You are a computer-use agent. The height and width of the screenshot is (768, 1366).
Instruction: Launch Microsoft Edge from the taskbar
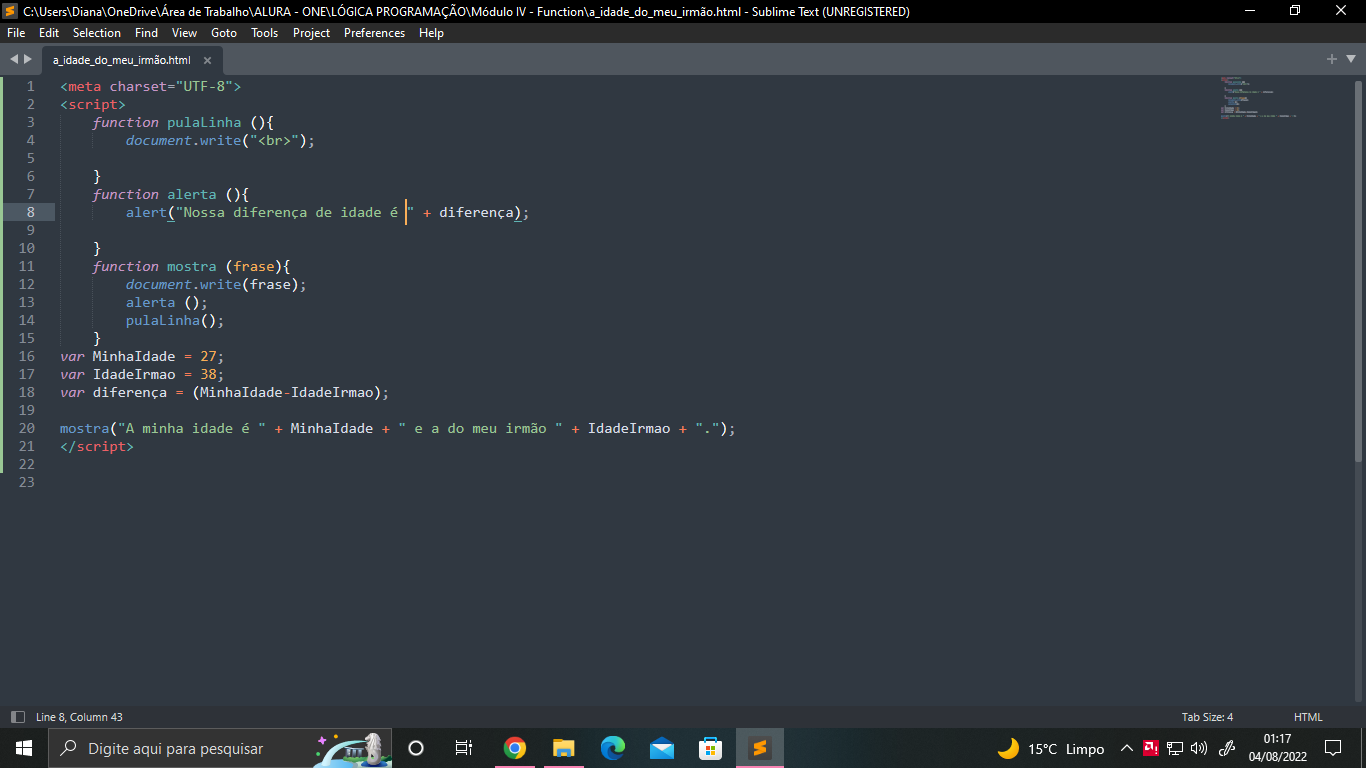pyautogui.click(x=612, y=748)
